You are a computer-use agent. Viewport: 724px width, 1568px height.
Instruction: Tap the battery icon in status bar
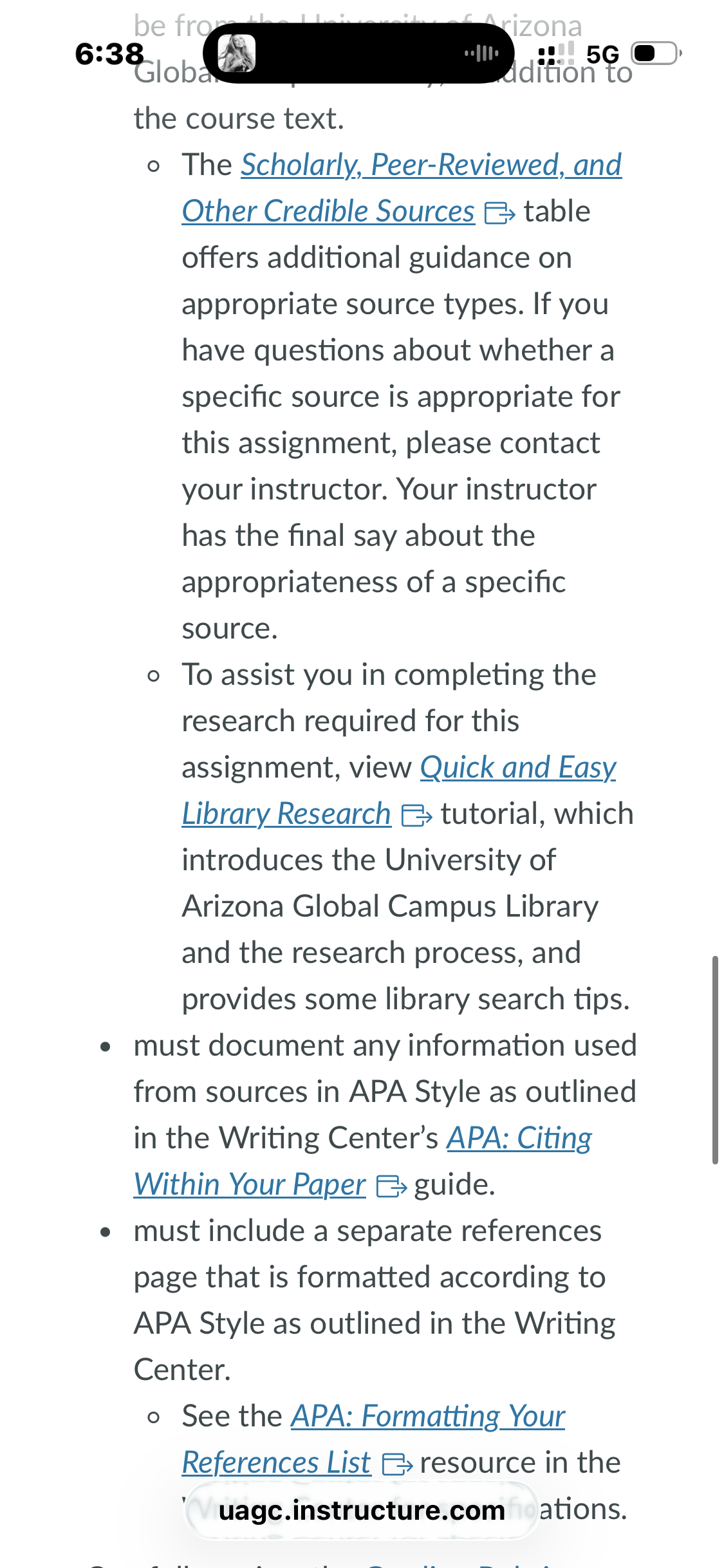(x=656, y=53)
